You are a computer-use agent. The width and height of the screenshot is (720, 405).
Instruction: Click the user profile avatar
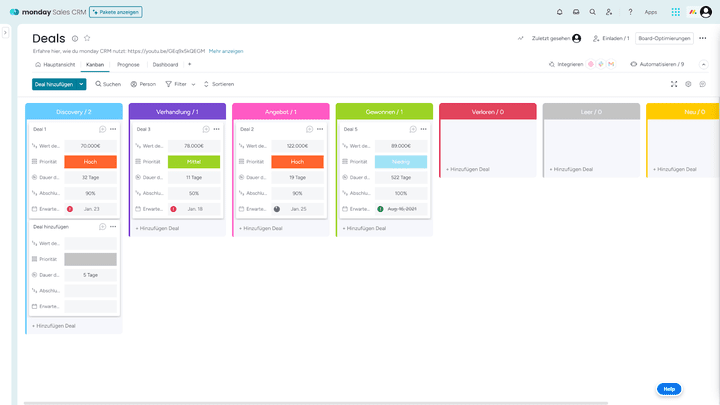pyautogui.click(x=706, y=12)
